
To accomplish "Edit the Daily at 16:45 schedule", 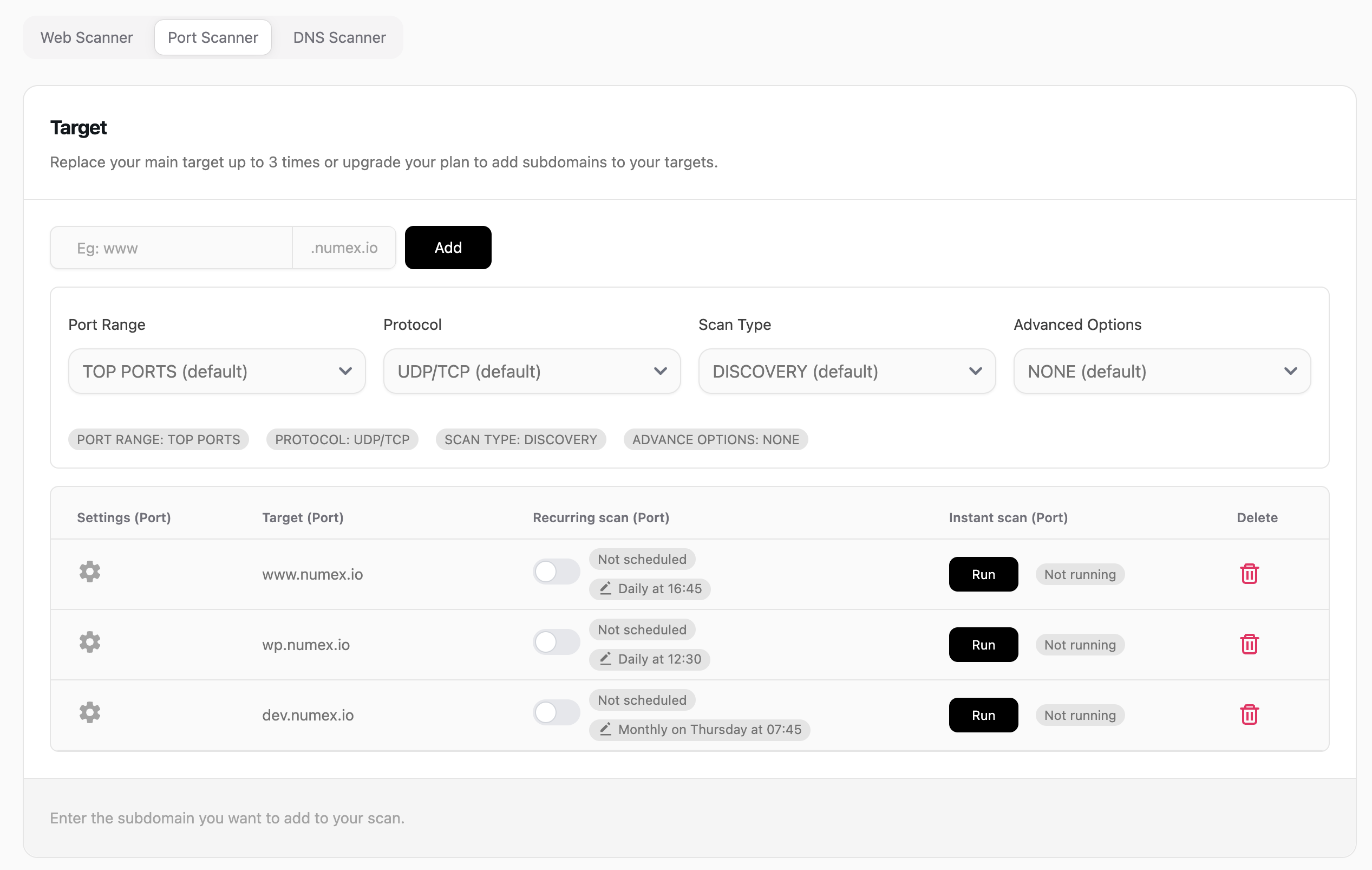I will 650,588.
